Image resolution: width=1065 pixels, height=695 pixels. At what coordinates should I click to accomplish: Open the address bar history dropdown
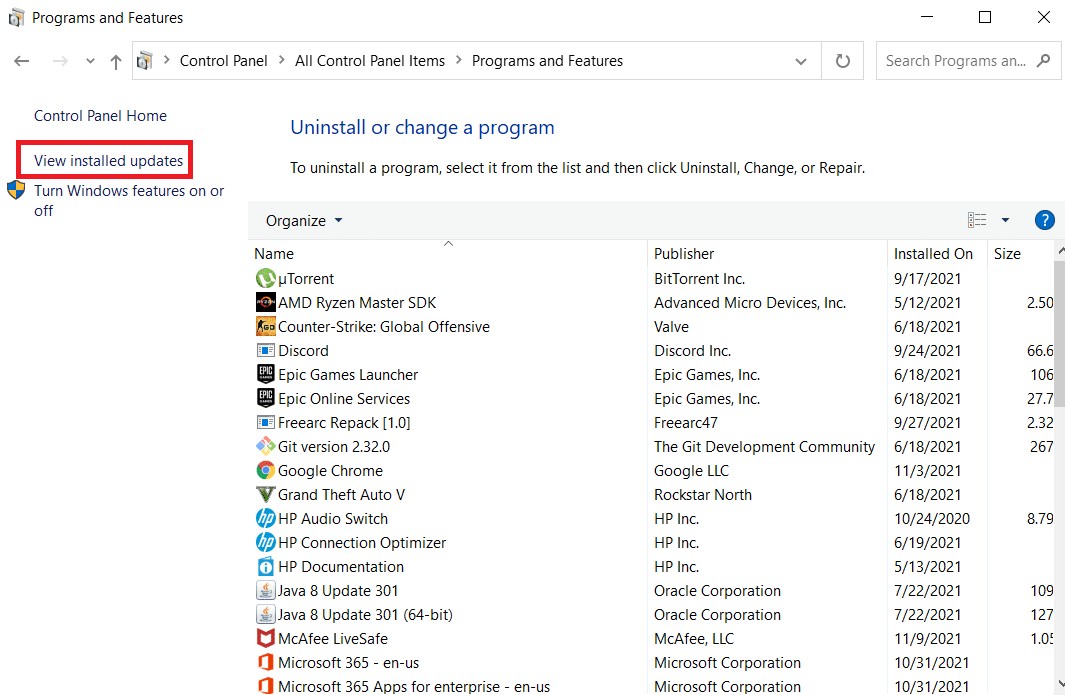pyautogui.click(x=801, y=61)
